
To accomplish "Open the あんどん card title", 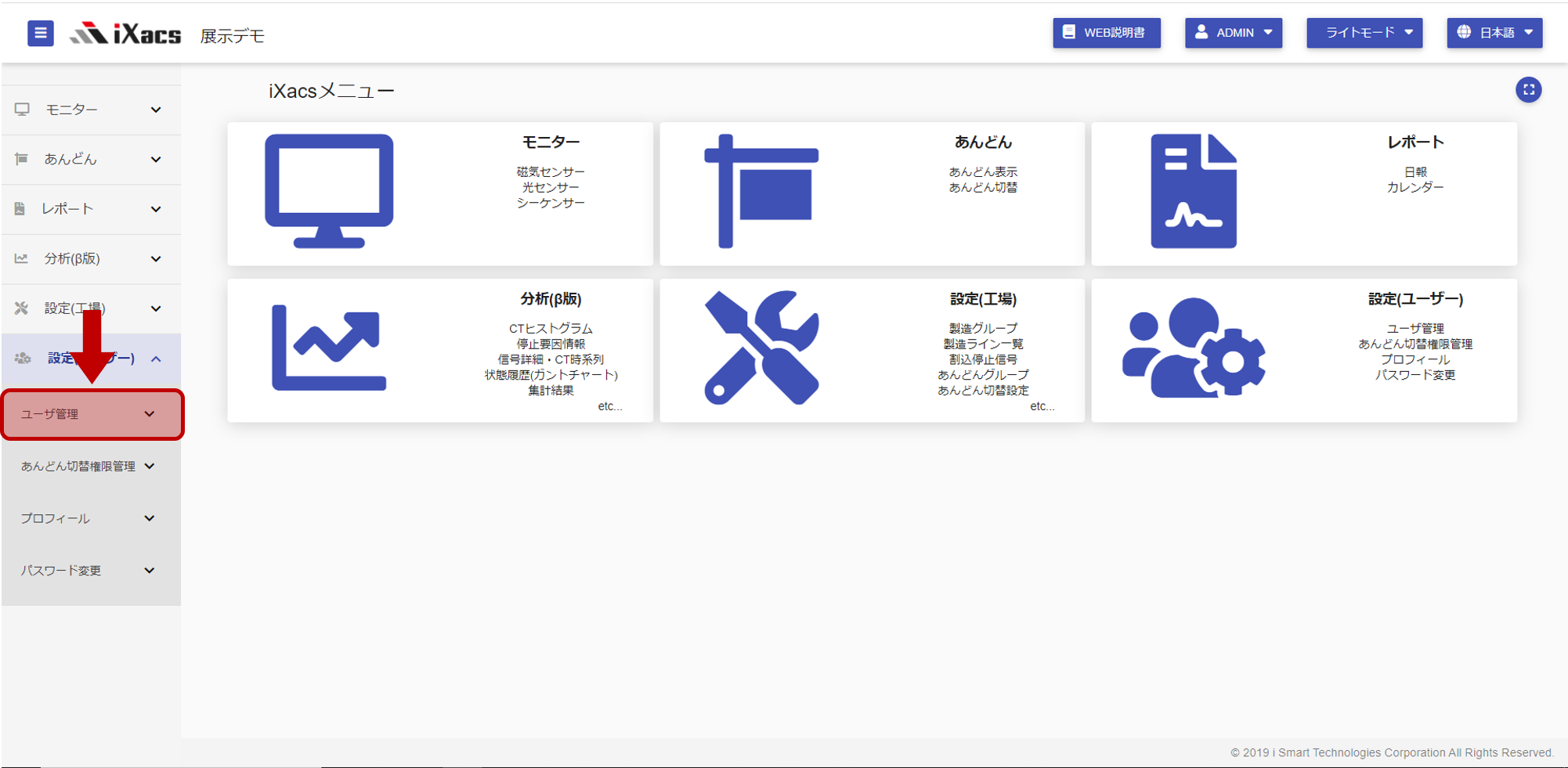I will [983, 142].
